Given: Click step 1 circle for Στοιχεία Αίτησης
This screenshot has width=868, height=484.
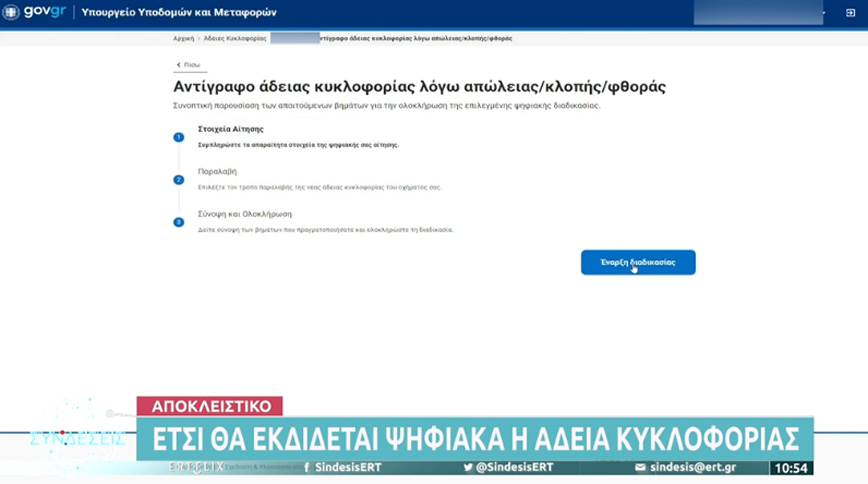Looking at the screenshot, I should [x=178, y=137].
